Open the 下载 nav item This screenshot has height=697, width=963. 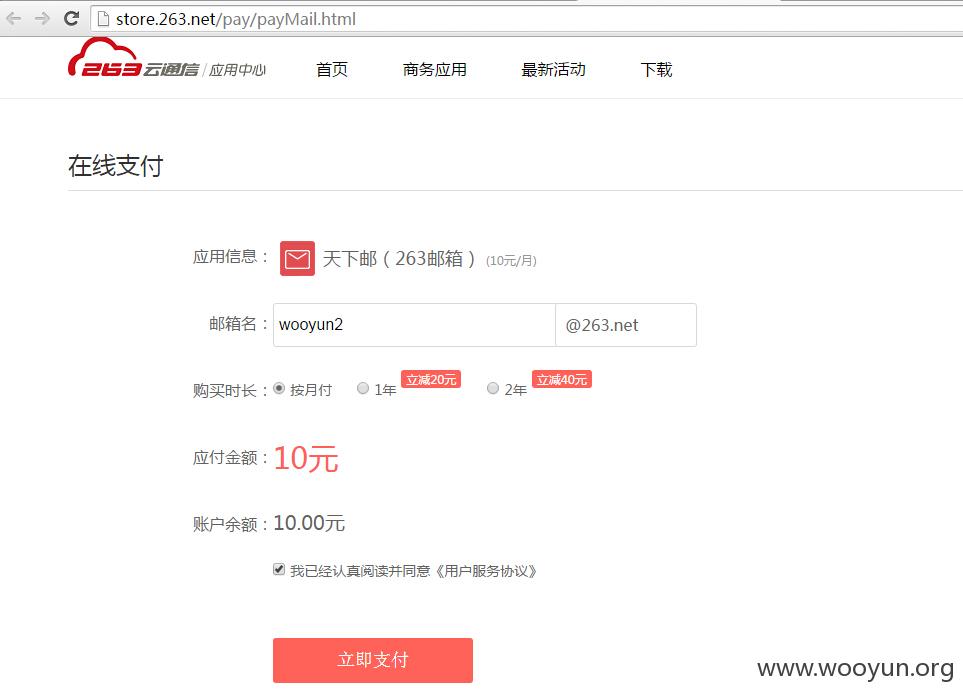657,69
